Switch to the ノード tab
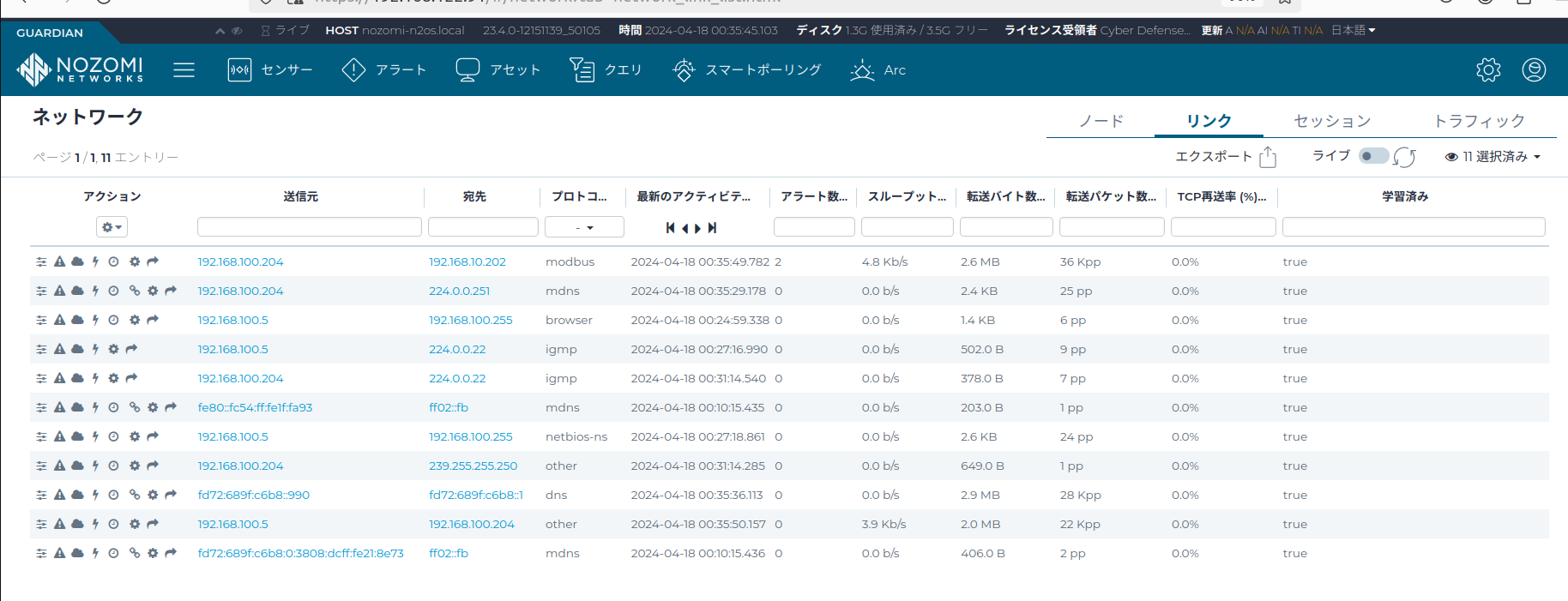Viewport: 1568px width, 601px height. coord(1101,121)
